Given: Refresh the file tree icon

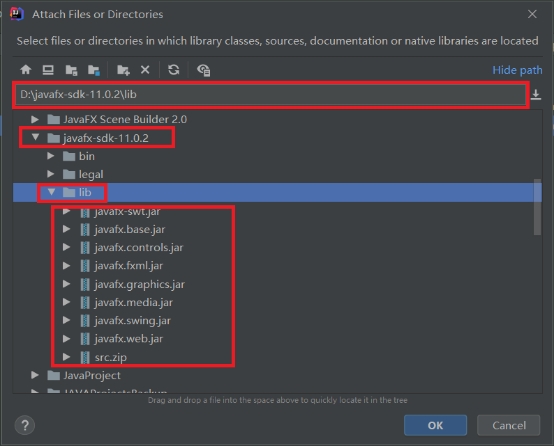Looking at the screenshot, I should (x=173, y=70).
